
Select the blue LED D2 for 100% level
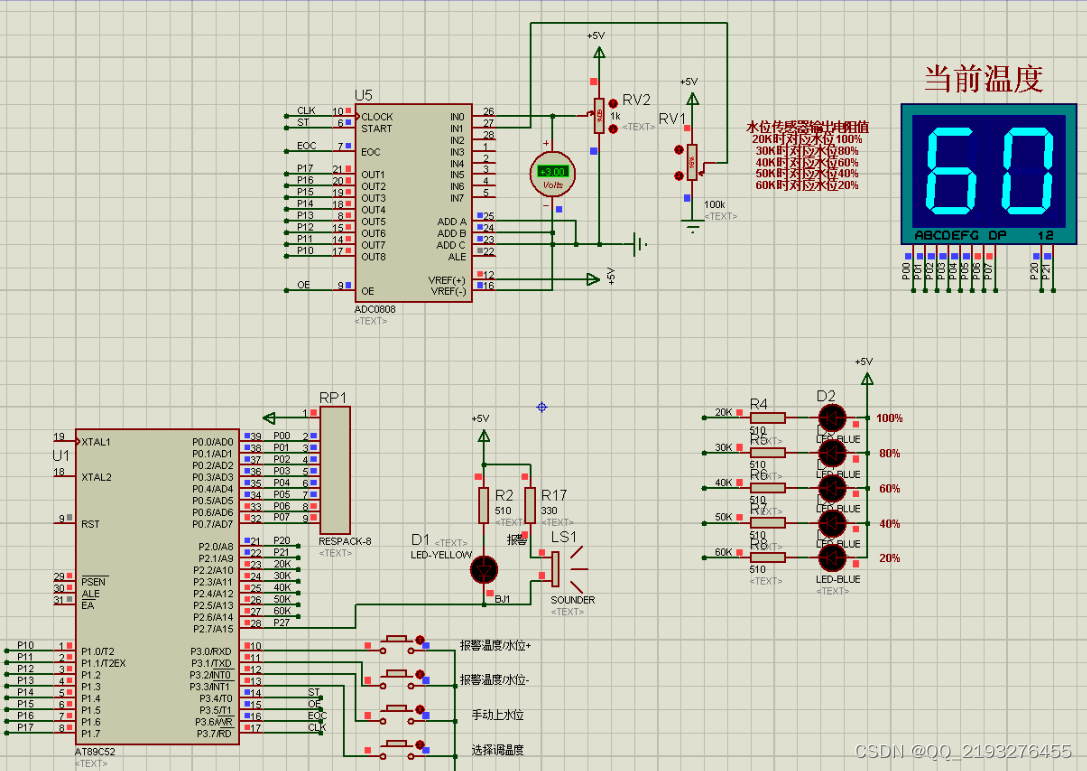point(833,418)
